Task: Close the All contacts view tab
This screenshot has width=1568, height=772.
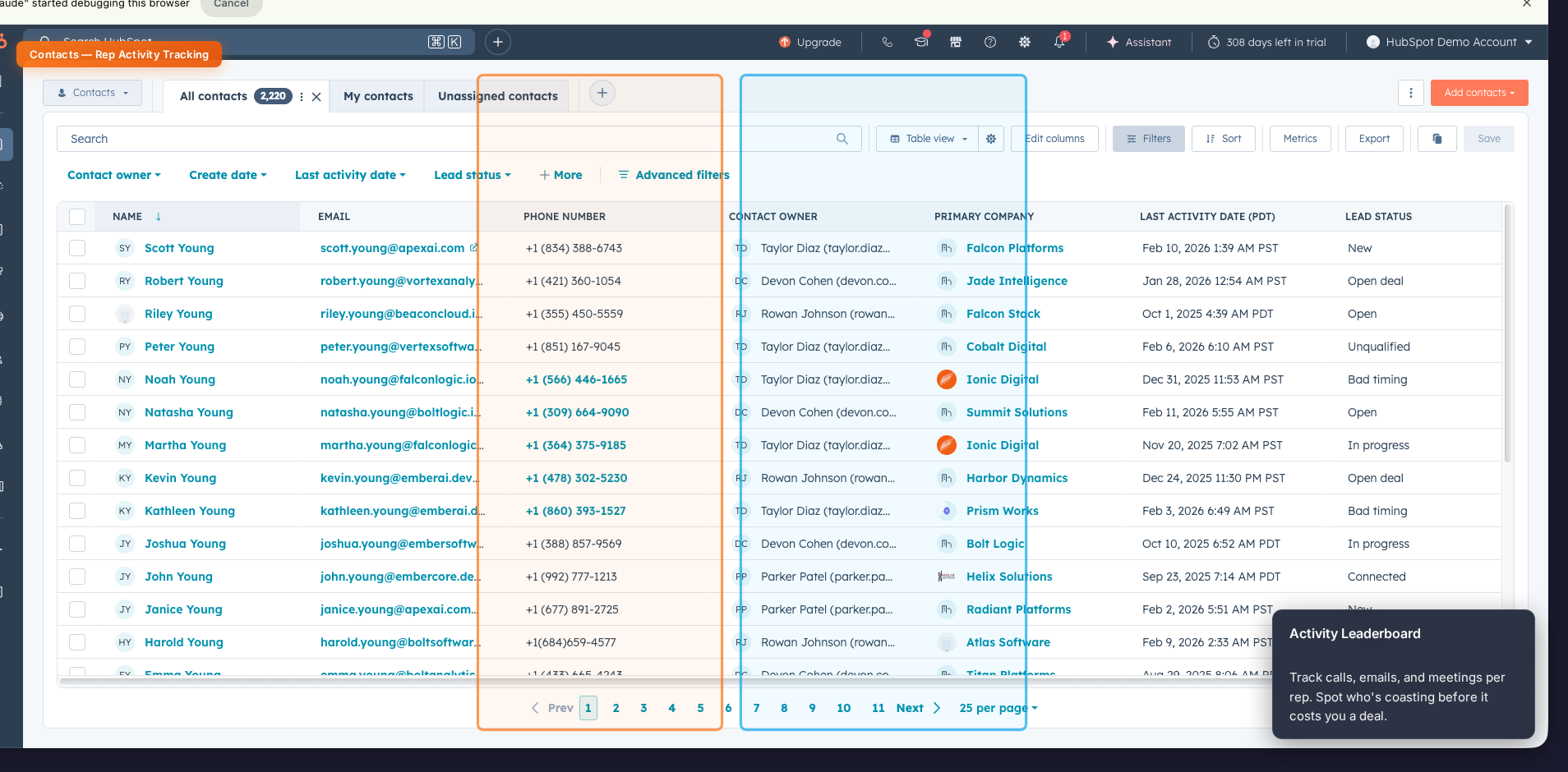Action: coord(316,97)
